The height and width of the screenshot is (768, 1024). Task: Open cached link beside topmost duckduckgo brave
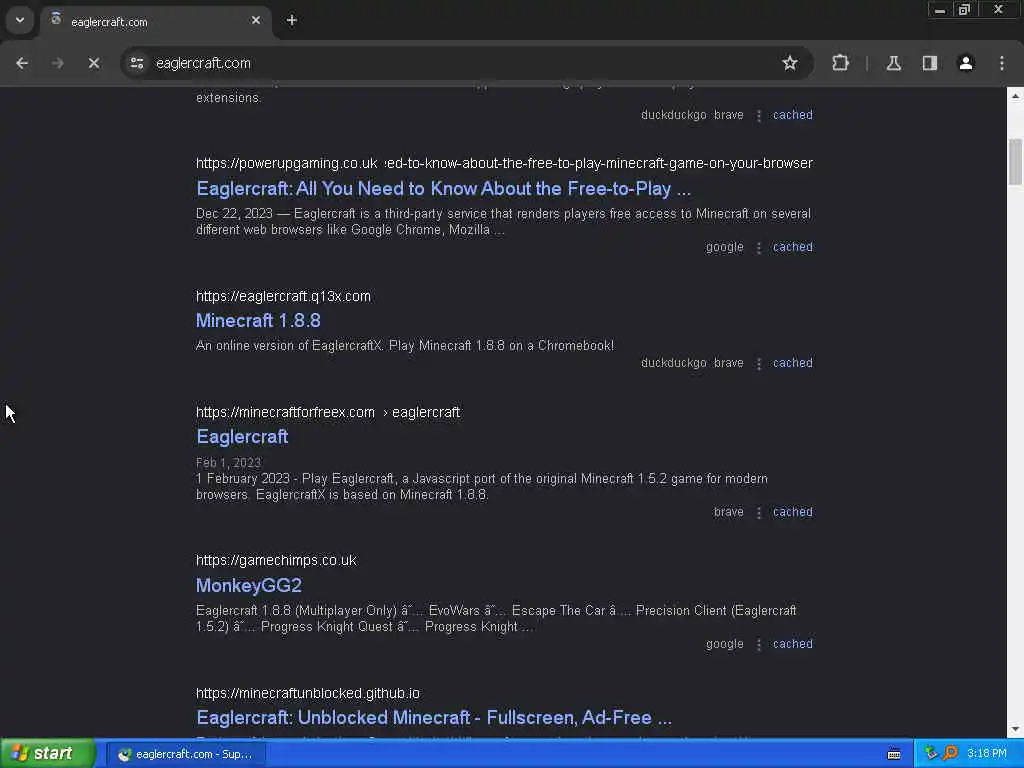click(793, 115)
